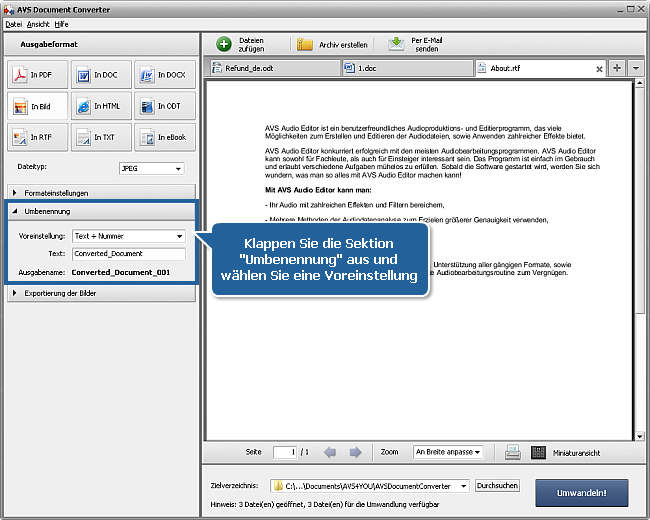Click the Durchsuchen button
650x520 pixels.
(x=497, y=486)
